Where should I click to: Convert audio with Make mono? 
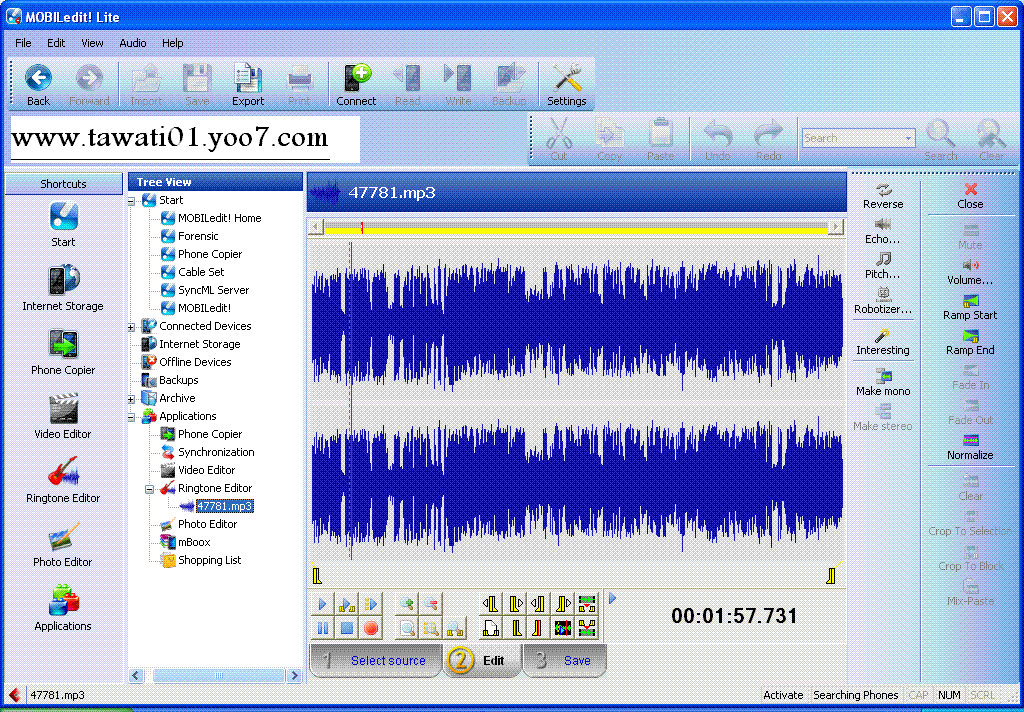pyautogui.click(x=883, y=383)
